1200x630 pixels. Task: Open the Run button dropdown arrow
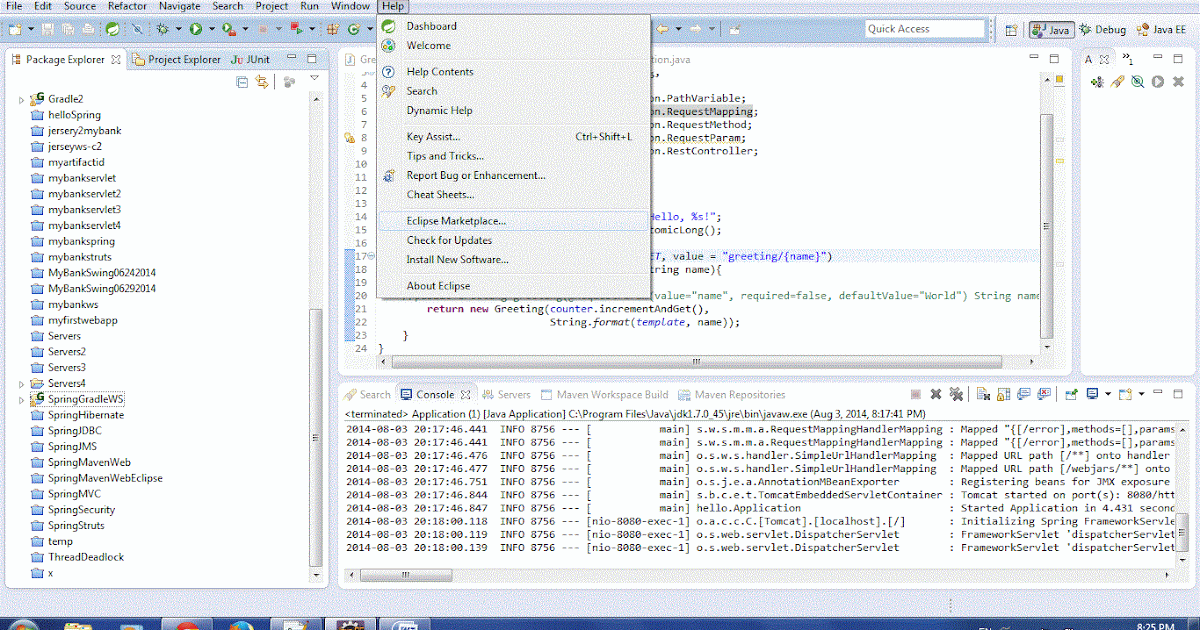[x=212, y=30]
